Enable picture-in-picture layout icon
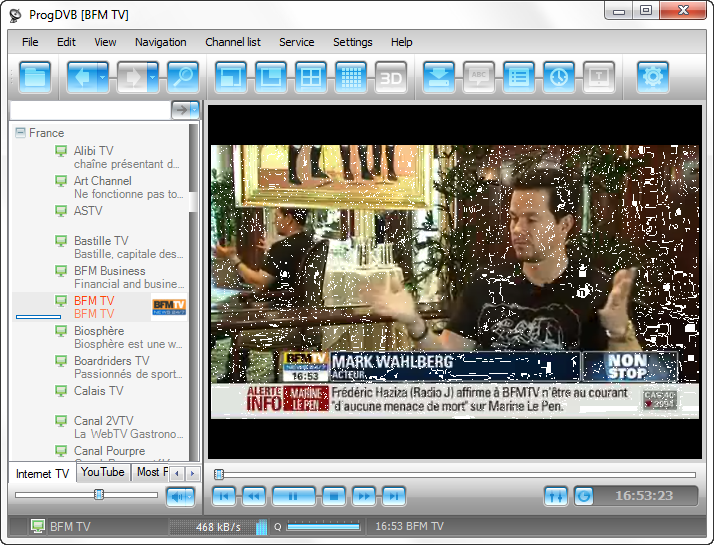714x545 pixels. click(271, 77)
